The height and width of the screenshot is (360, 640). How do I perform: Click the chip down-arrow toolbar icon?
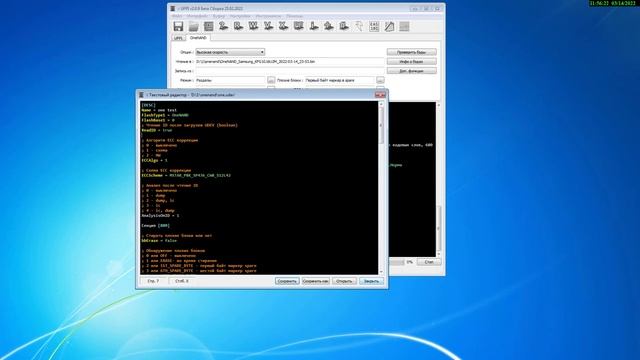[x=314, y=27]
